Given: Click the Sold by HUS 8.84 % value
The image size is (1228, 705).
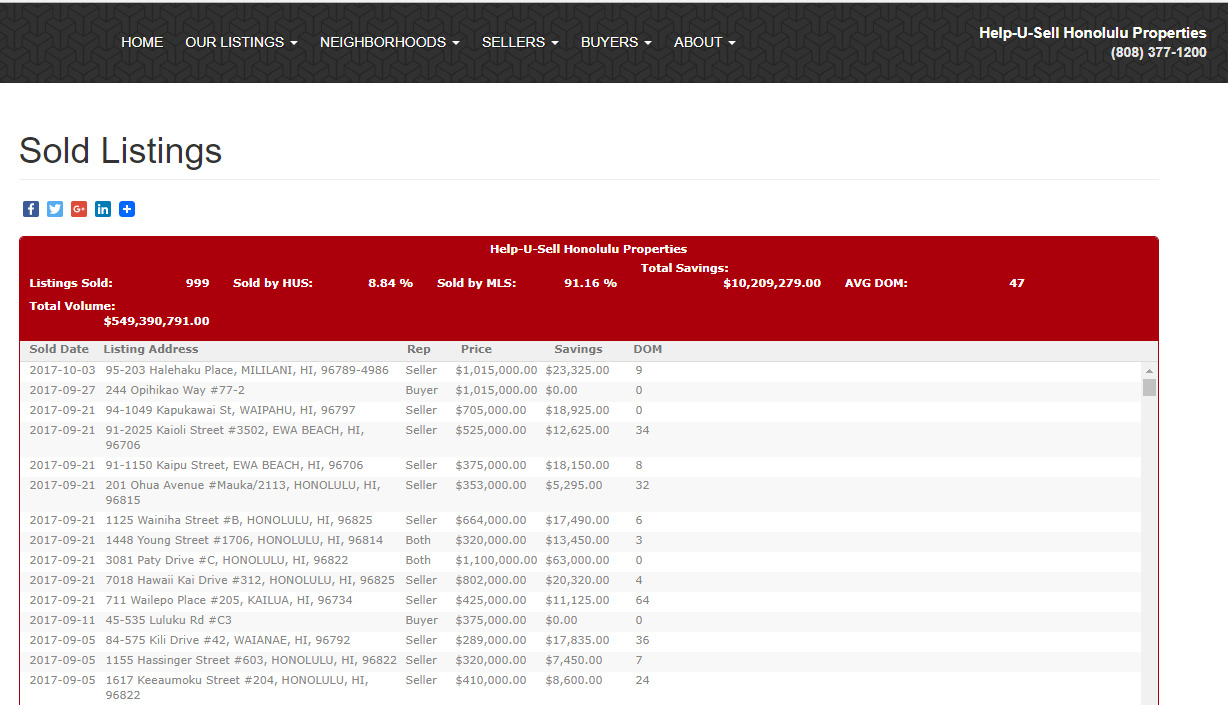Looking at the screenshot, I should click(x=390, y=283).
